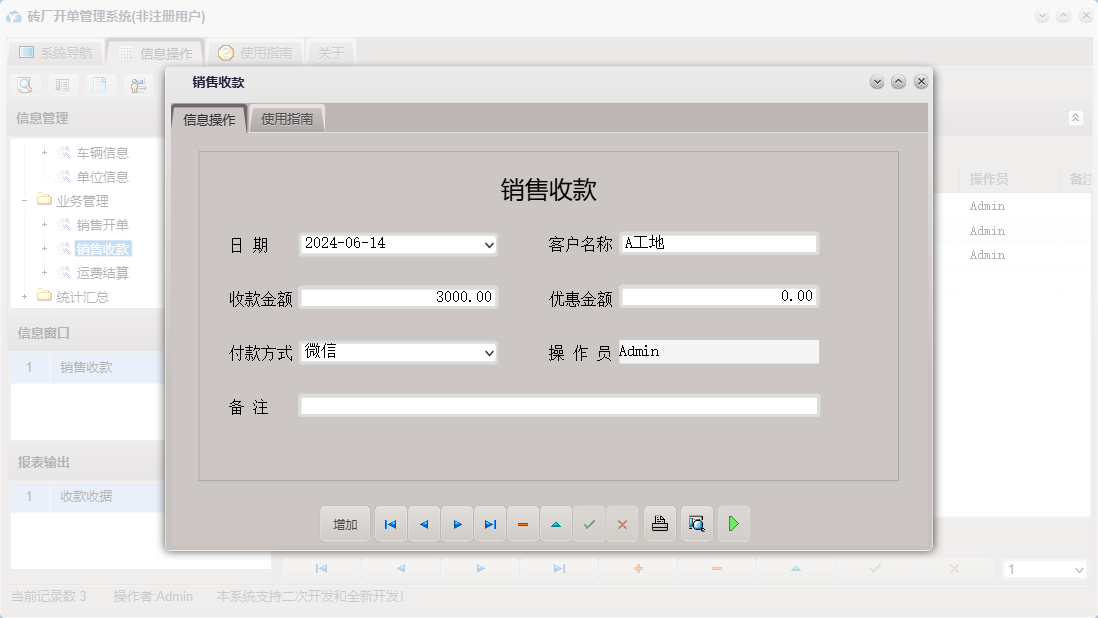The image size is (1098, 618).
Task: Jump to the first record
Action: [390, 523]
